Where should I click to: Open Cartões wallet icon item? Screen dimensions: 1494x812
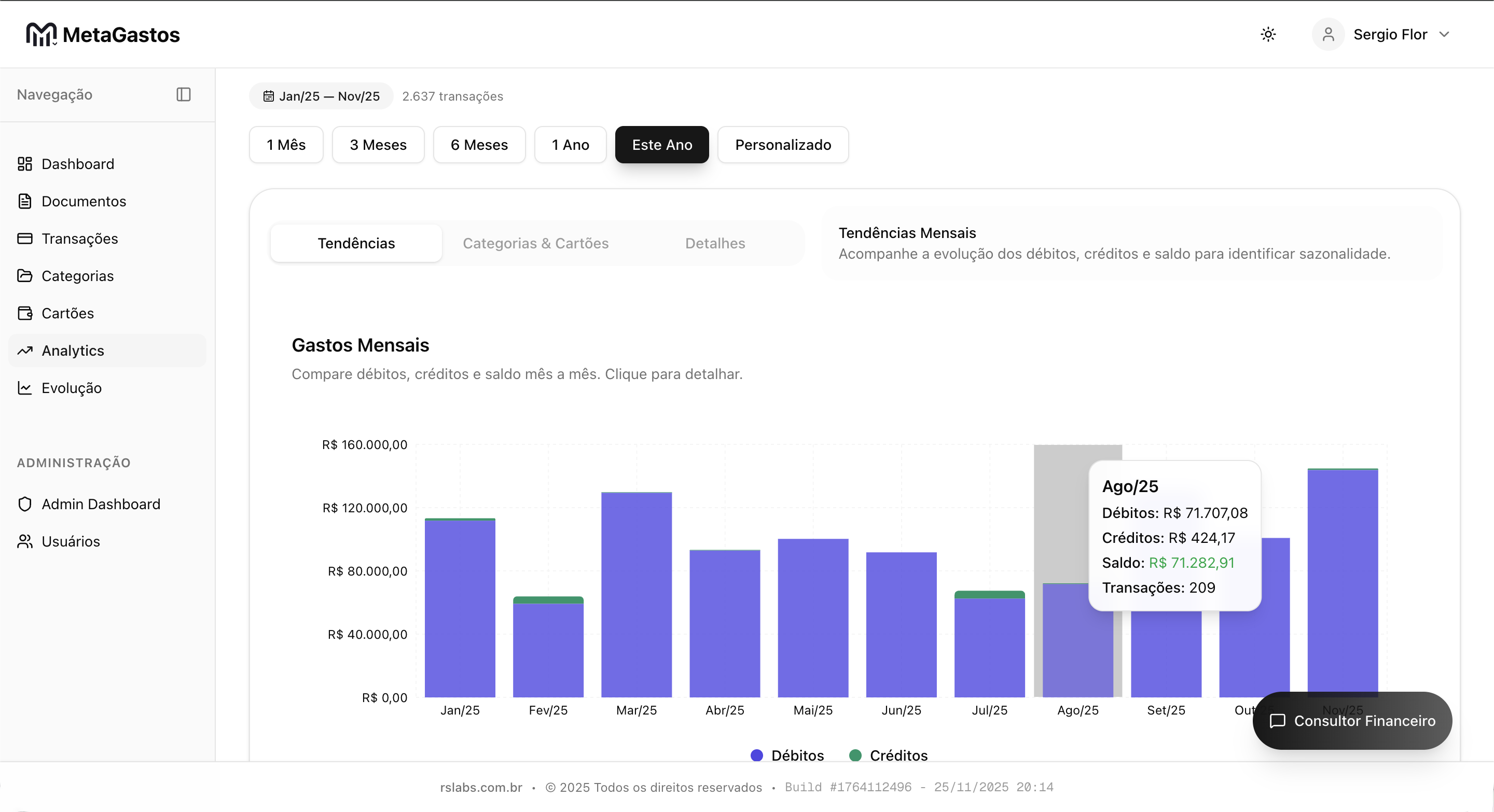tap(24, 314)
